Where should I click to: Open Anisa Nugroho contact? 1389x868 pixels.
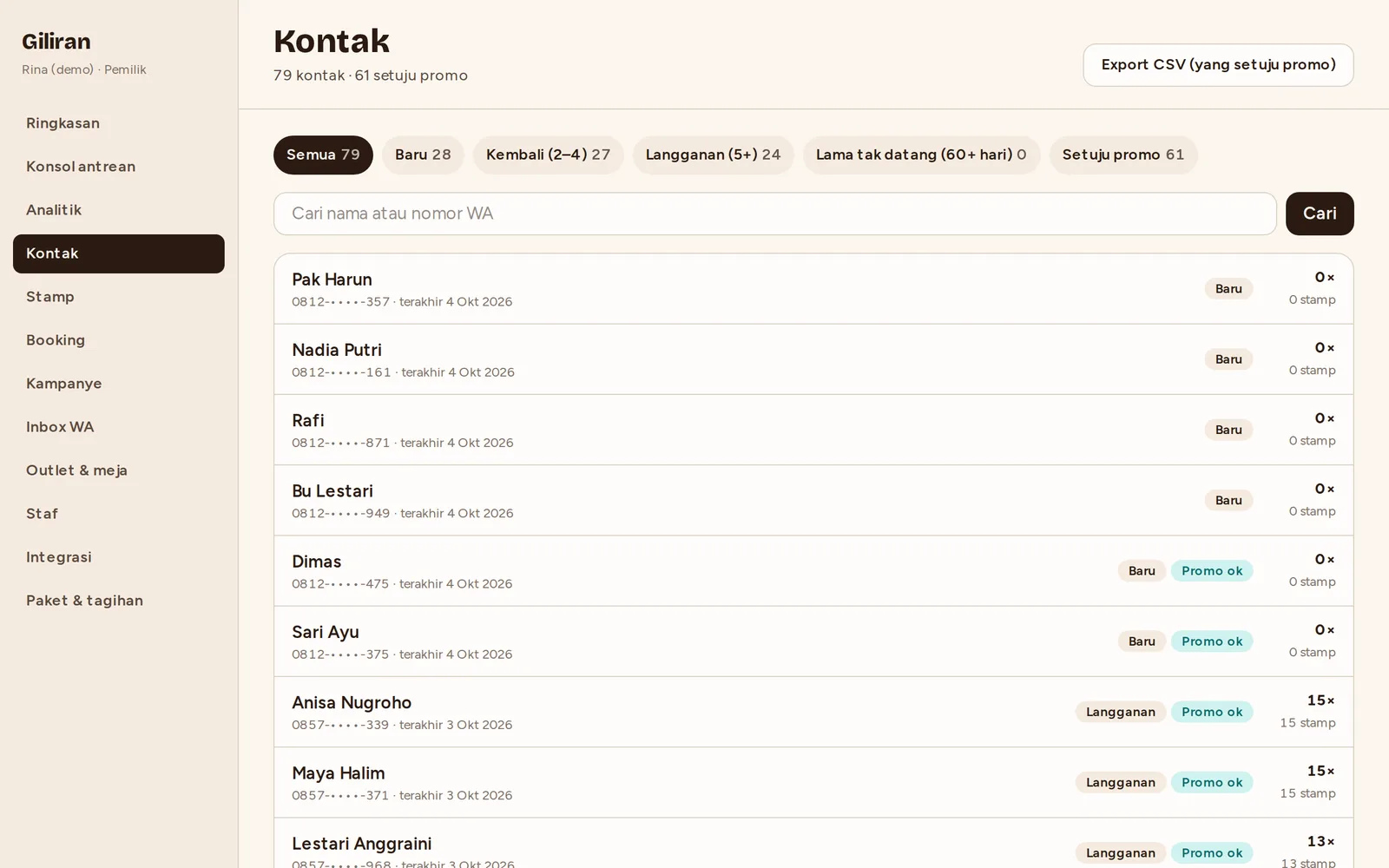coord(813,712)
